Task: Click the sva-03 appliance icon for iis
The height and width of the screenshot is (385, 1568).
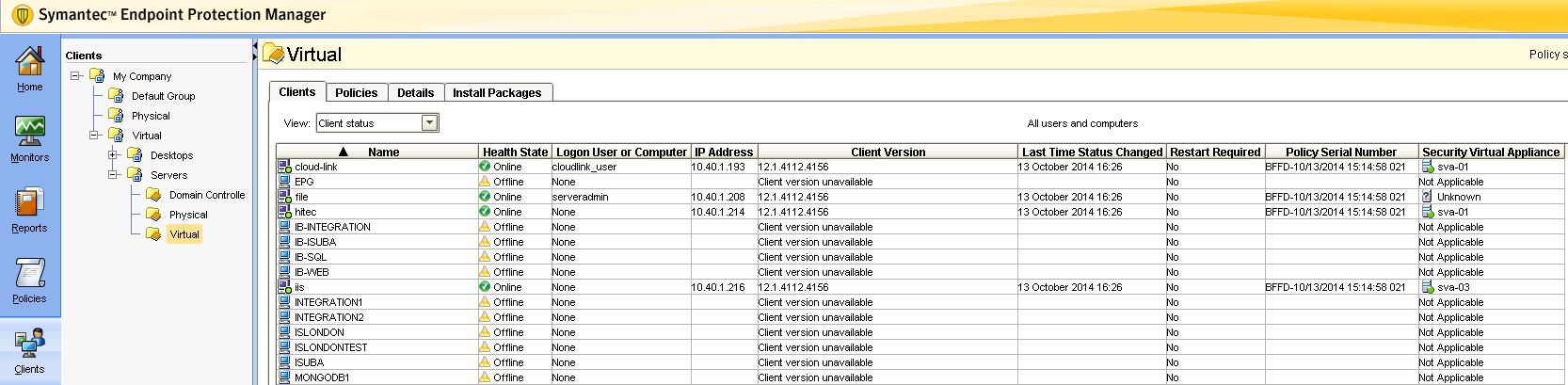Action: click(1427, 287)
